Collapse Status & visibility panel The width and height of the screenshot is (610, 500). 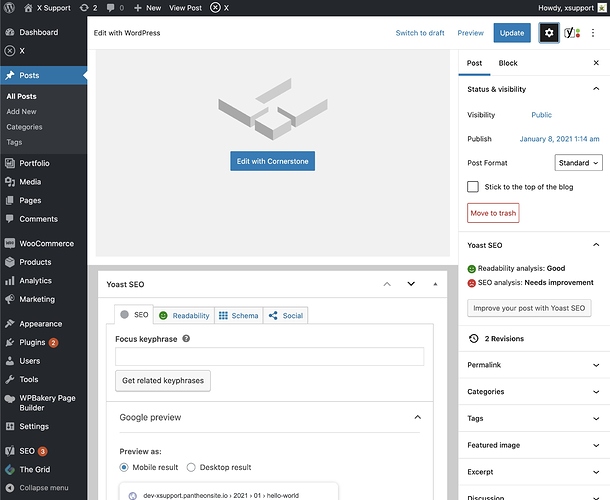tap(534, 89)
